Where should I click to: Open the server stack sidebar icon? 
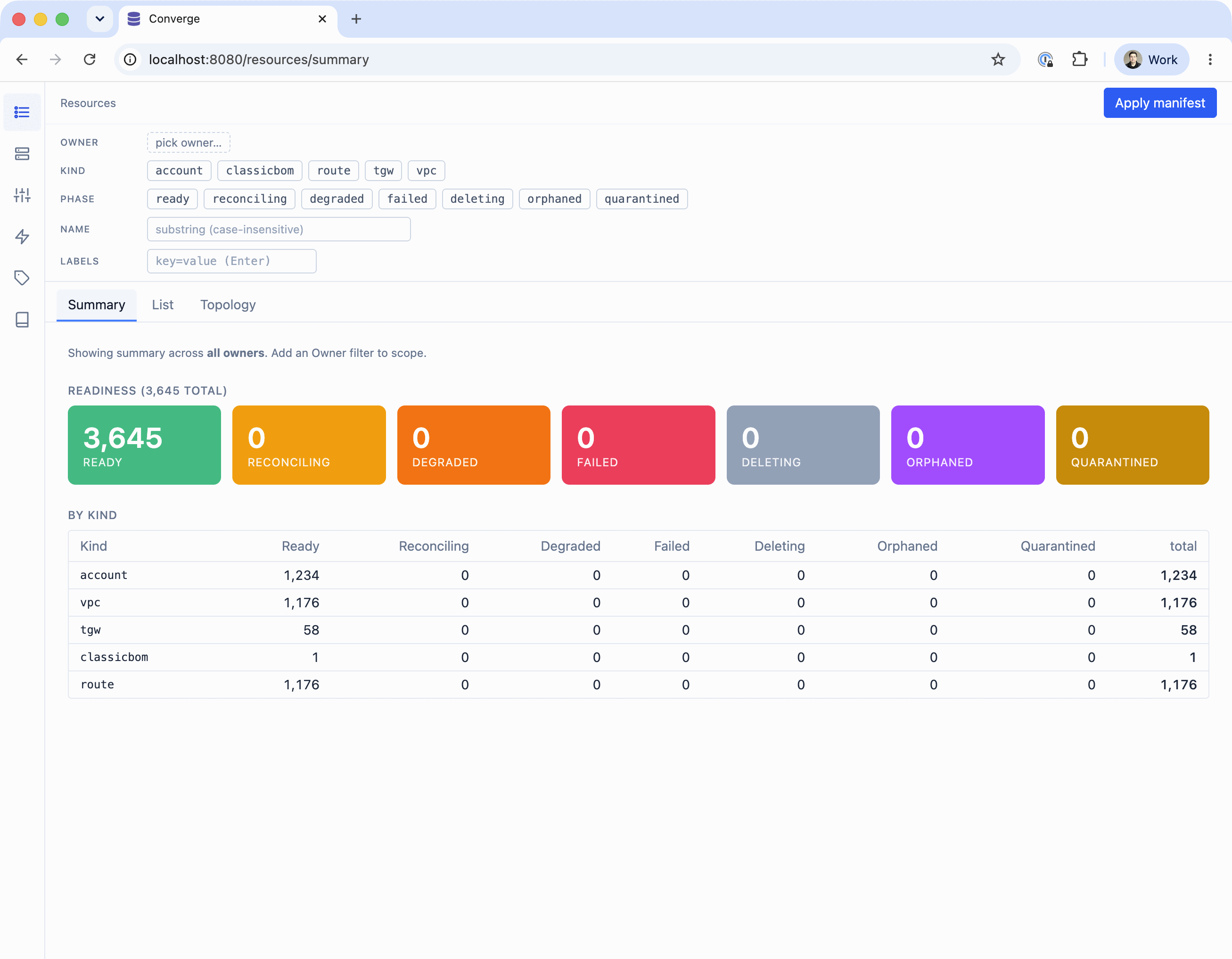coord(22,154)
